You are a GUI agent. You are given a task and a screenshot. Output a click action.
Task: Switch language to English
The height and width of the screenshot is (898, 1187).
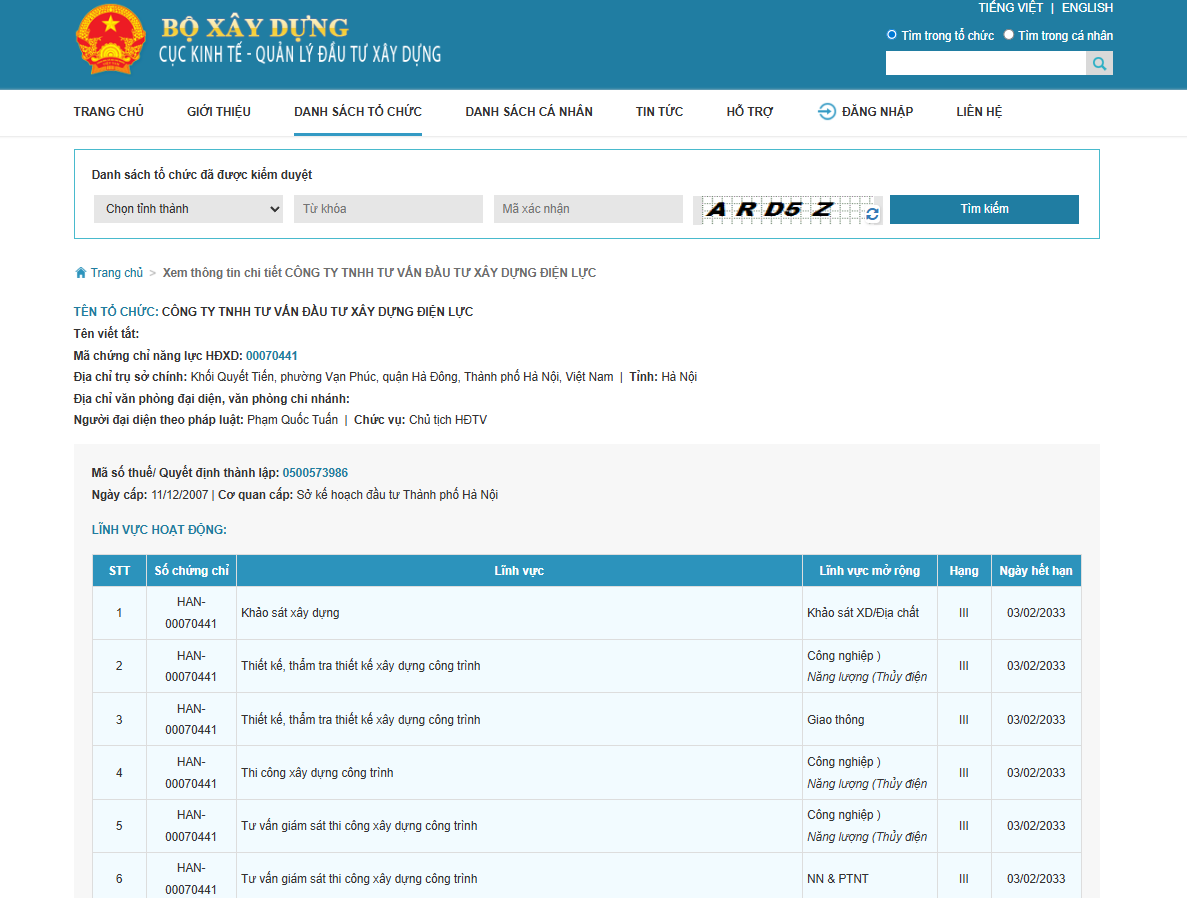pyautogui.click(x=1087, y=8)
